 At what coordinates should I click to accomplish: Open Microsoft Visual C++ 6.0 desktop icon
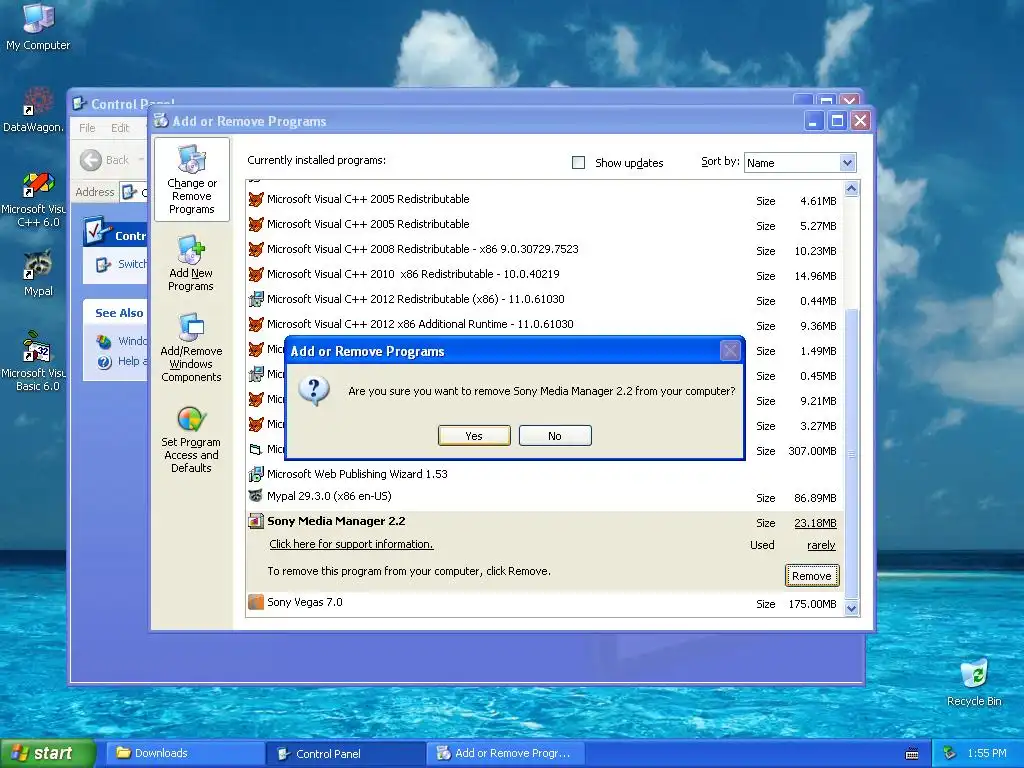point(34,200)
